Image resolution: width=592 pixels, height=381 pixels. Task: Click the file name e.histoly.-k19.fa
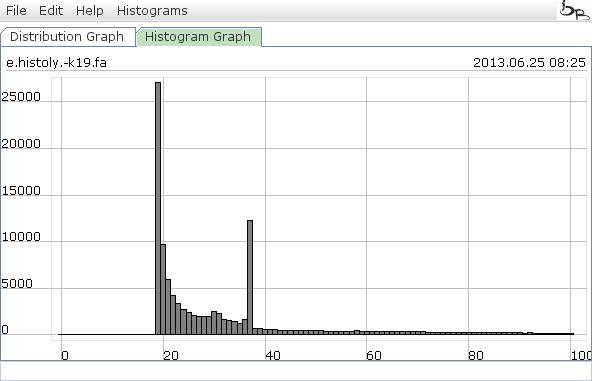pos(57,62)
